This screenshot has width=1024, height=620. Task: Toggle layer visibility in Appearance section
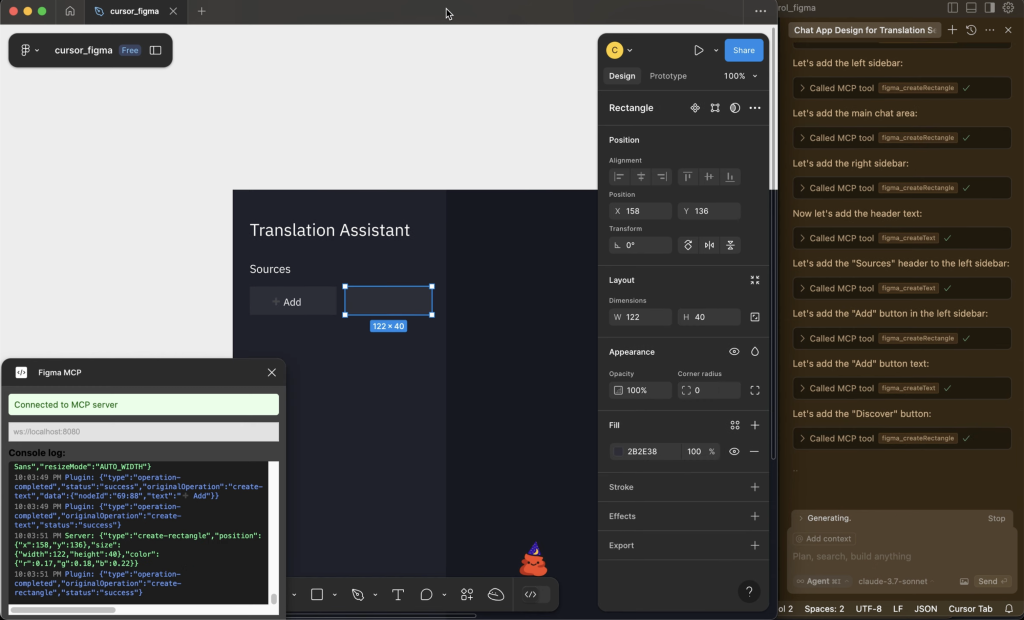pos(734,352)
